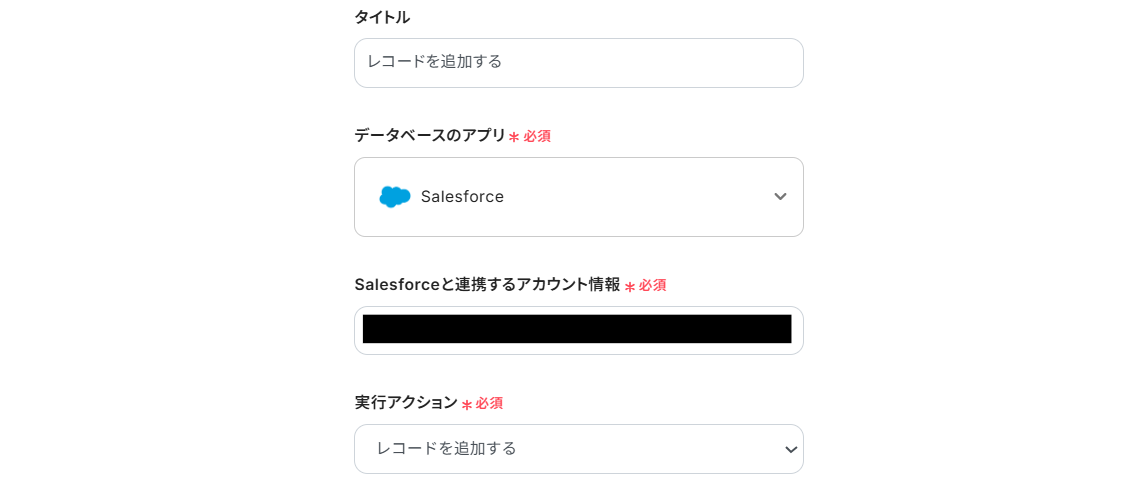Image resolution: width=1144 pixels, height=487 pixels.
Task: Select レコードを追加する text in 実行アクション box
Action: (446, 449)
